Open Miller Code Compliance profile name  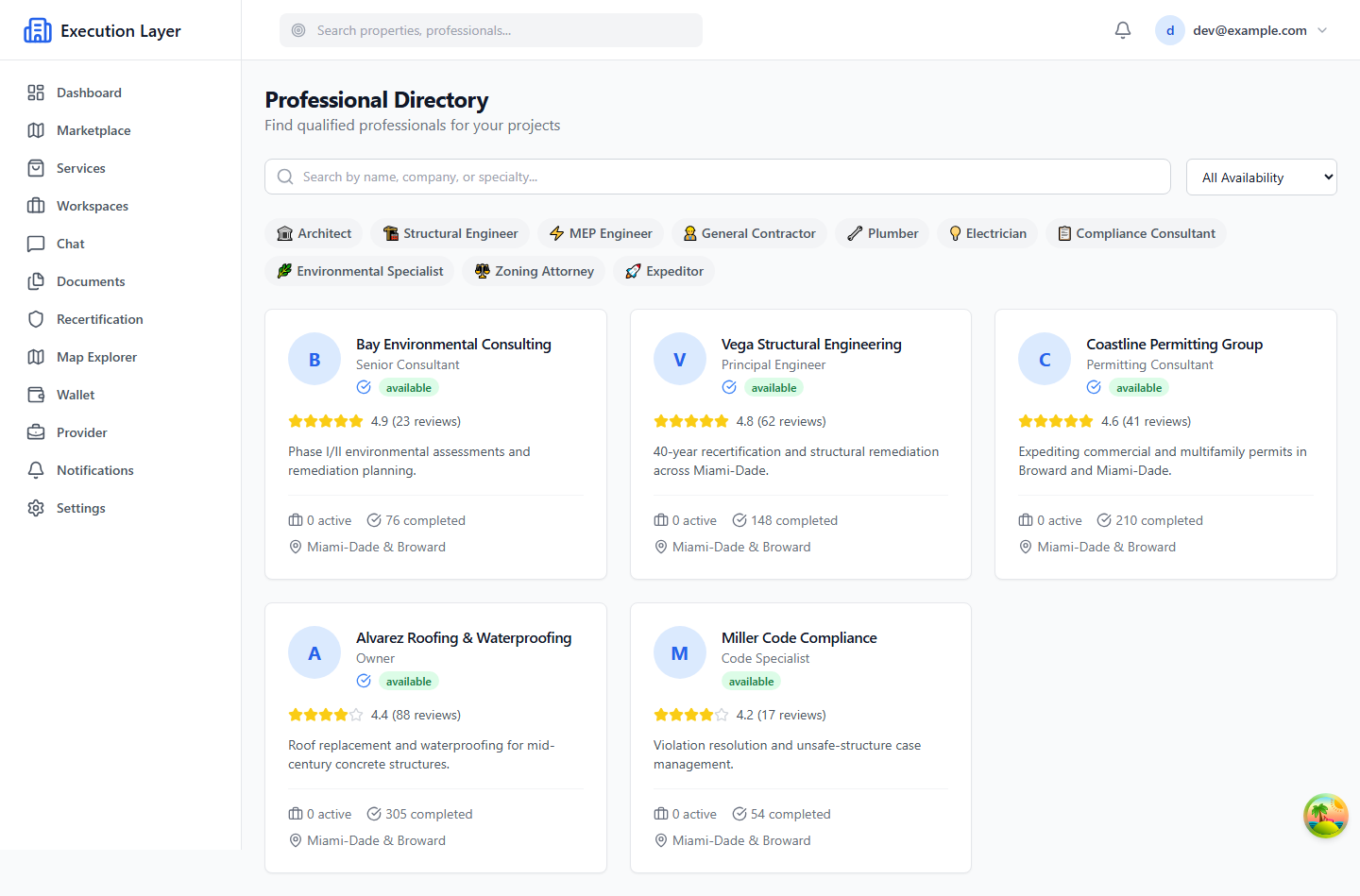[x=799, y=638]
